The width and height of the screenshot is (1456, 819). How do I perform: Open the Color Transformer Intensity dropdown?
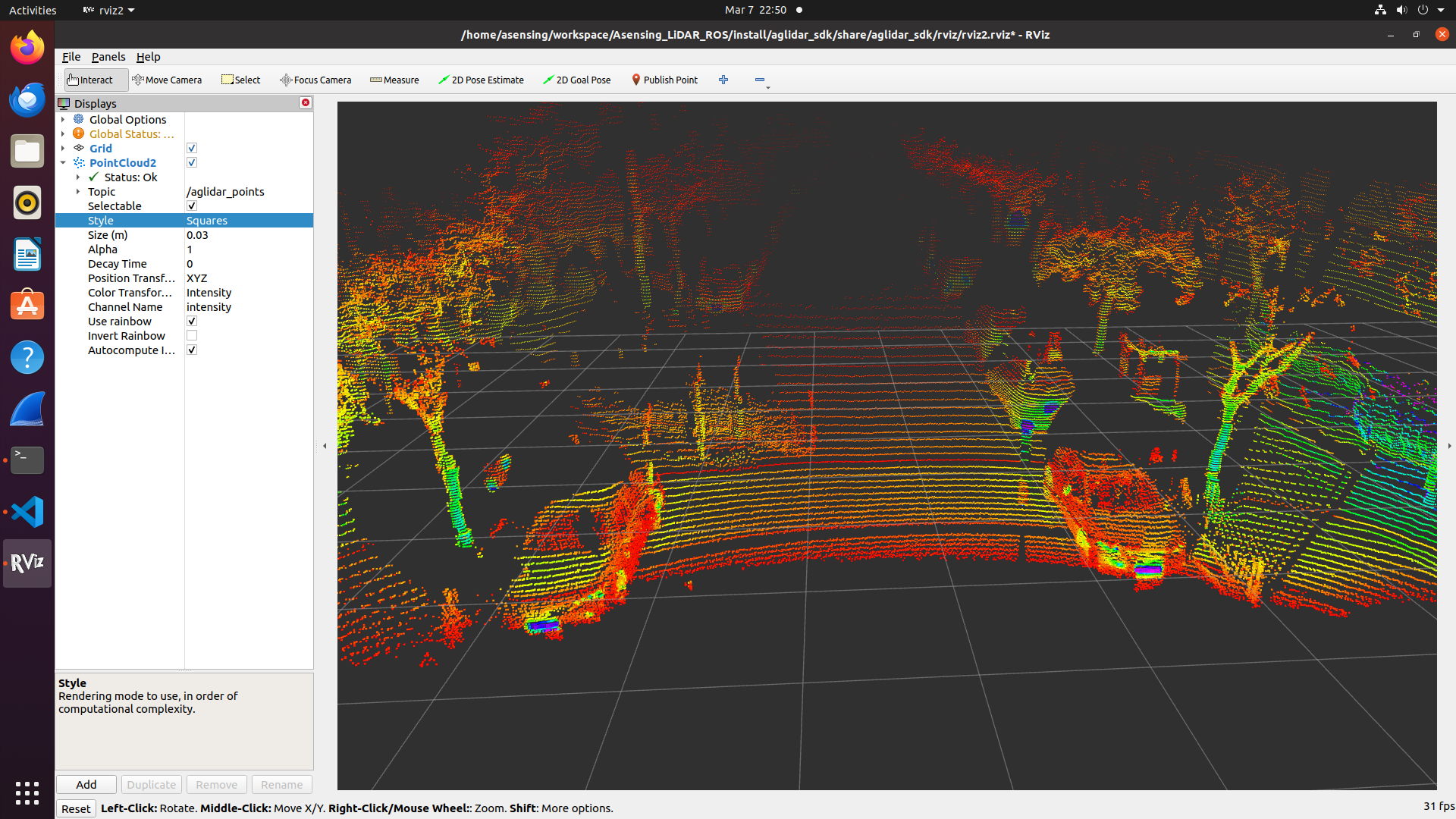pyautogui.click(x=249, y=292)
